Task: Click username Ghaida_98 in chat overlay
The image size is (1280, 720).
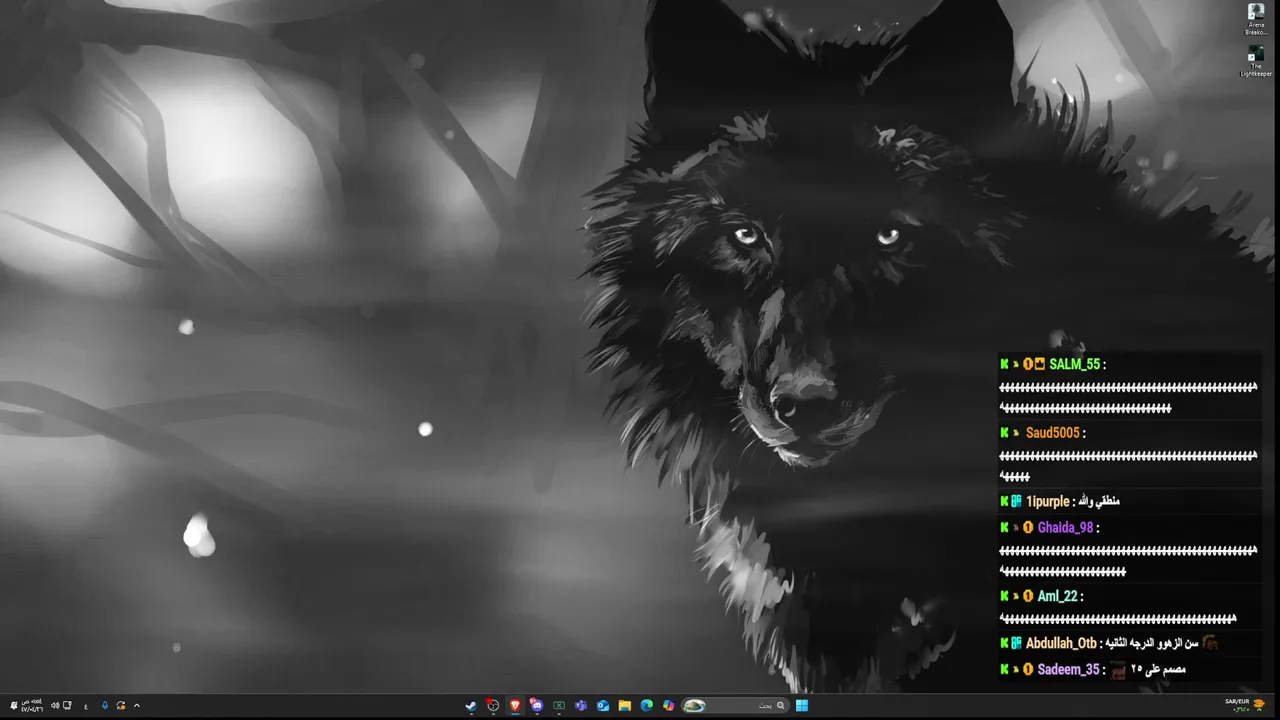Action: click(1066, 527)
